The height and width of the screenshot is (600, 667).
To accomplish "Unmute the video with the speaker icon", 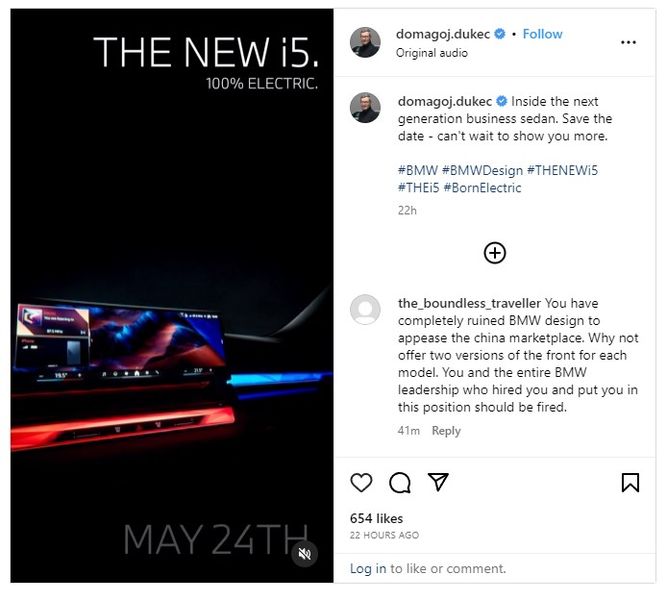I will 305,554.
